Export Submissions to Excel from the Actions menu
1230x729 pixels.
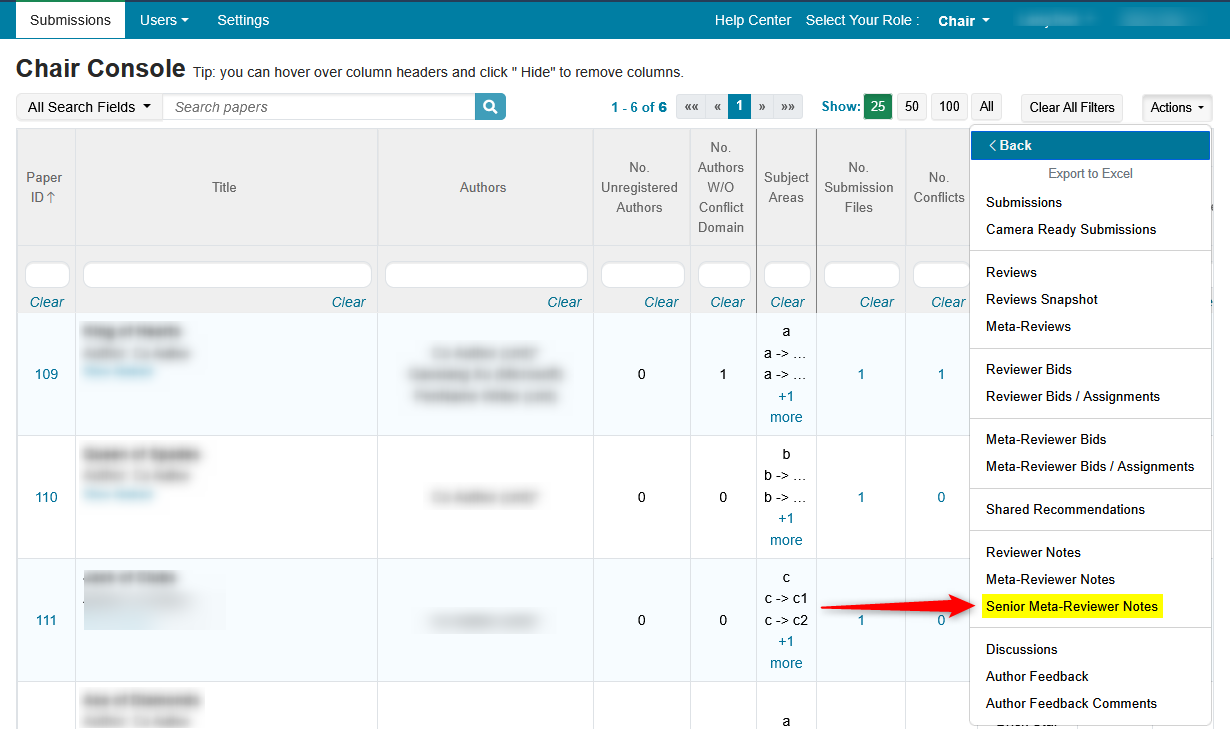[x=1024, y=202]
